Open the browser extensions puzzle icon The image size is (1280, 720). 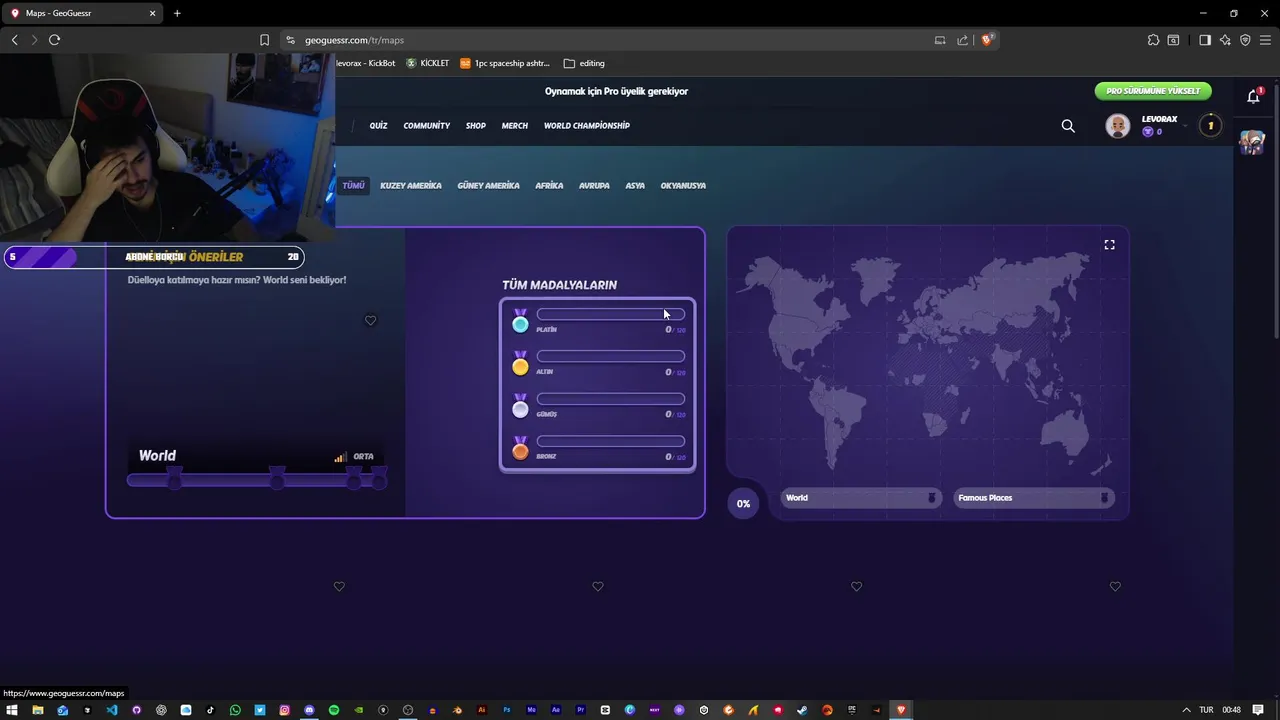point(1153,40)
